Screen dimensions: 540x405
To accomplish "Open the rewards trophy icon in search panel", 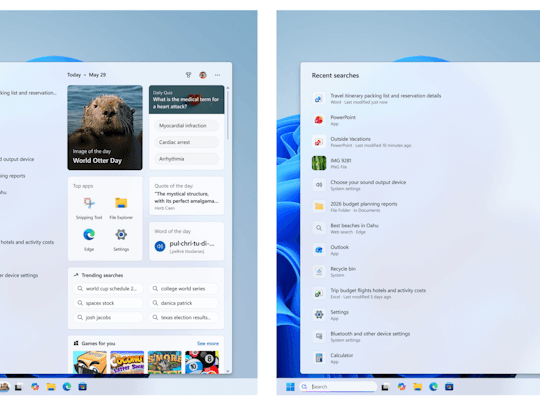I will click(188, 75).
